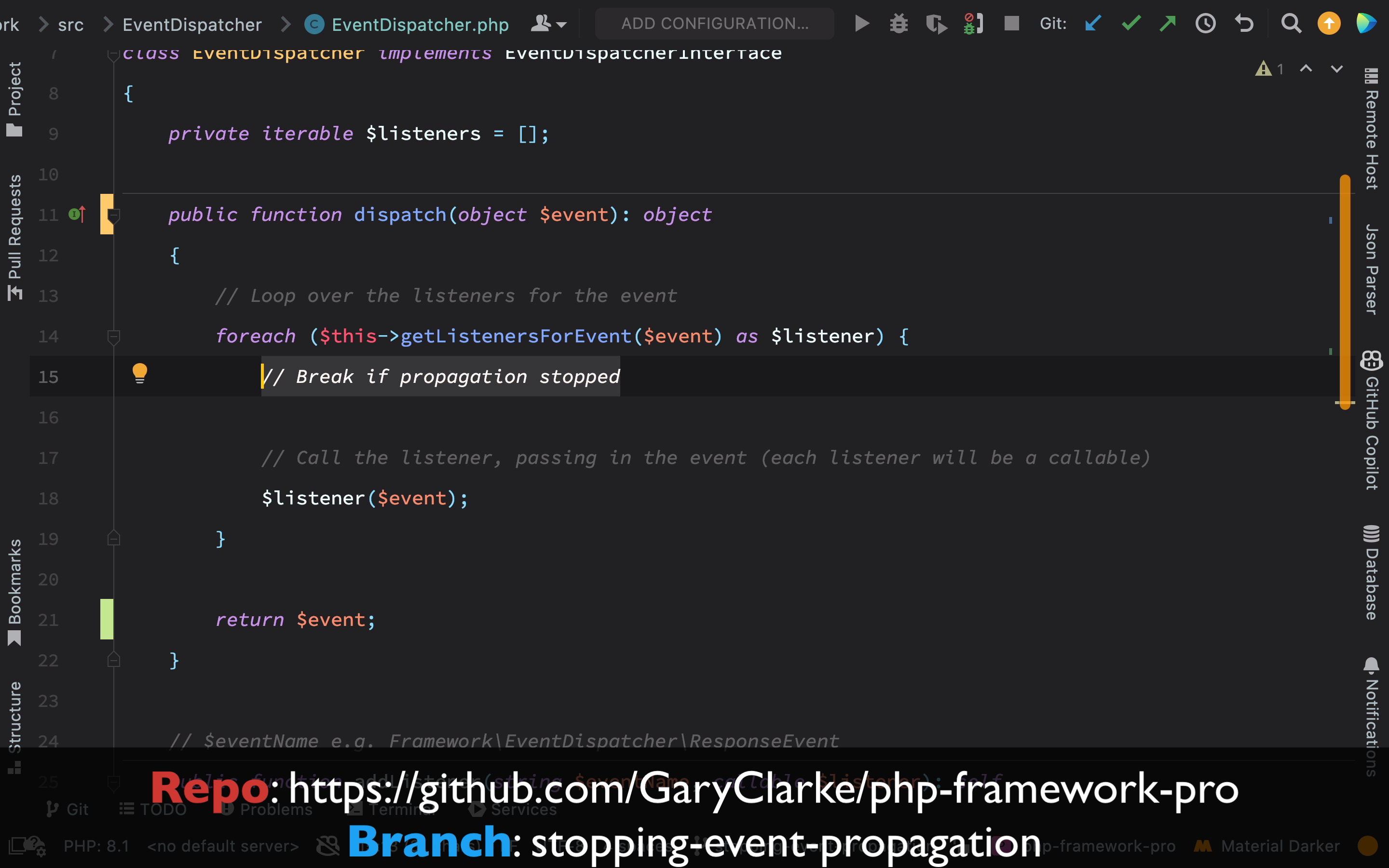This screenshot has width=1389, height=868.
Task: Stop the running process square
Action: coord(1011,24)
